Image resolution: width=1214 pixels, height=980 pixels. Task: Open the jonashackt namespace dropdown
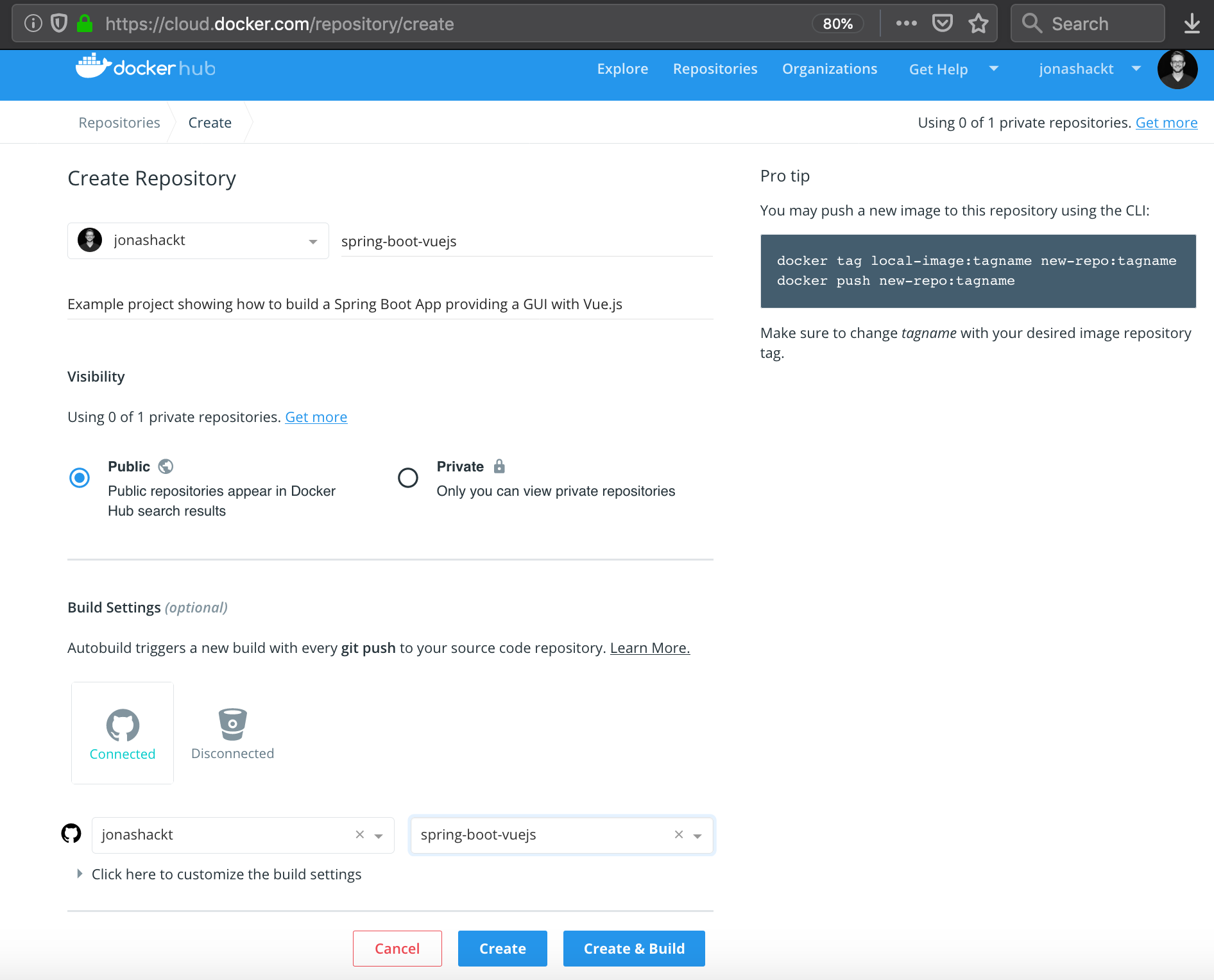[312, 241]
